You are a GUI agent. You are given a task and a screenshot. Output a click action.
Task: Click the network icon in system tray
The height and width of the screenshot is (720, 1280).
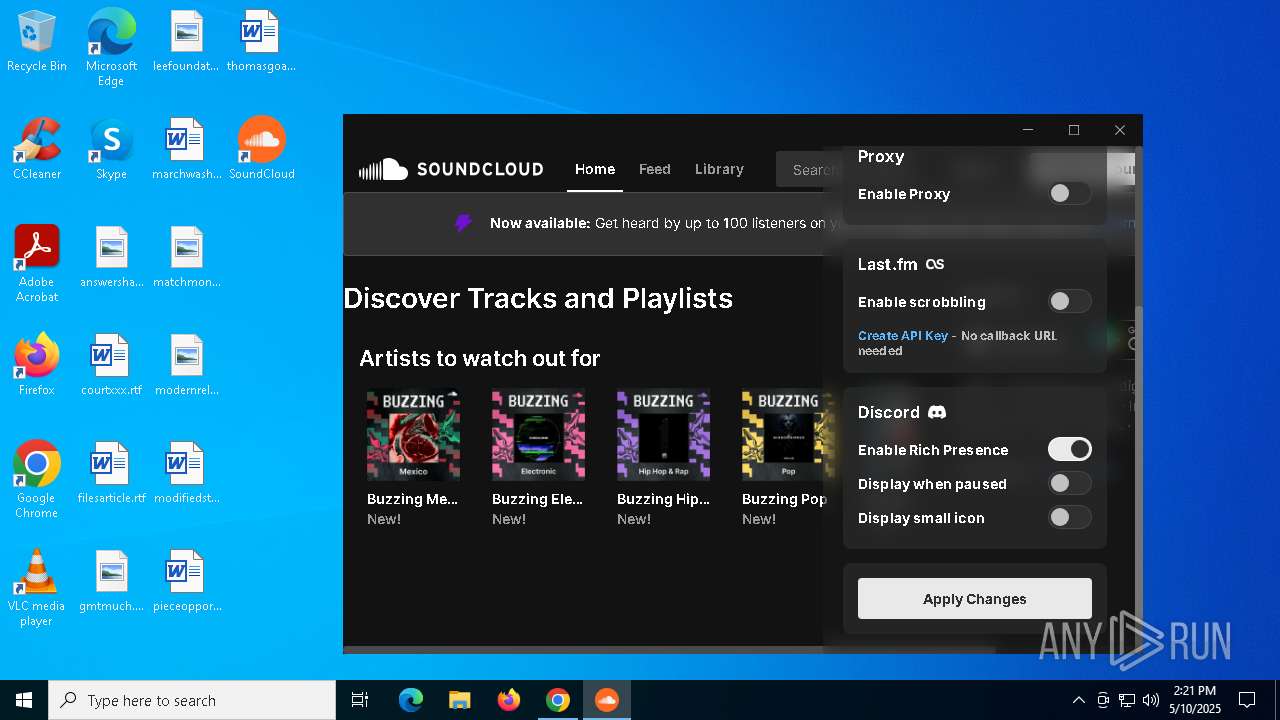pos(1127,700)
